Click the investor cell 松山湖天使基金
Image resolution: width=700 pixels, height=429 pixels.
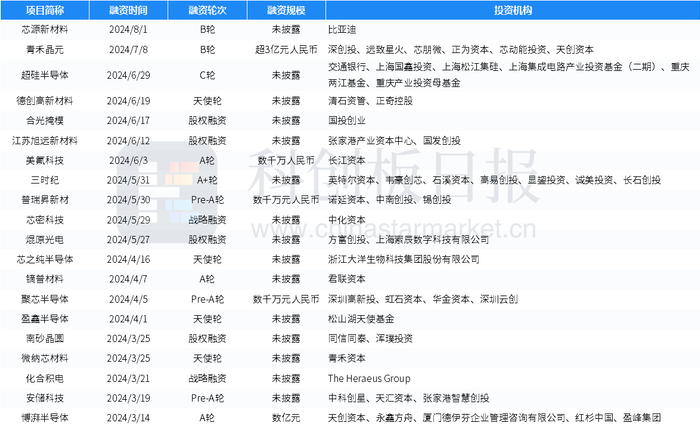tap(361, 319)
